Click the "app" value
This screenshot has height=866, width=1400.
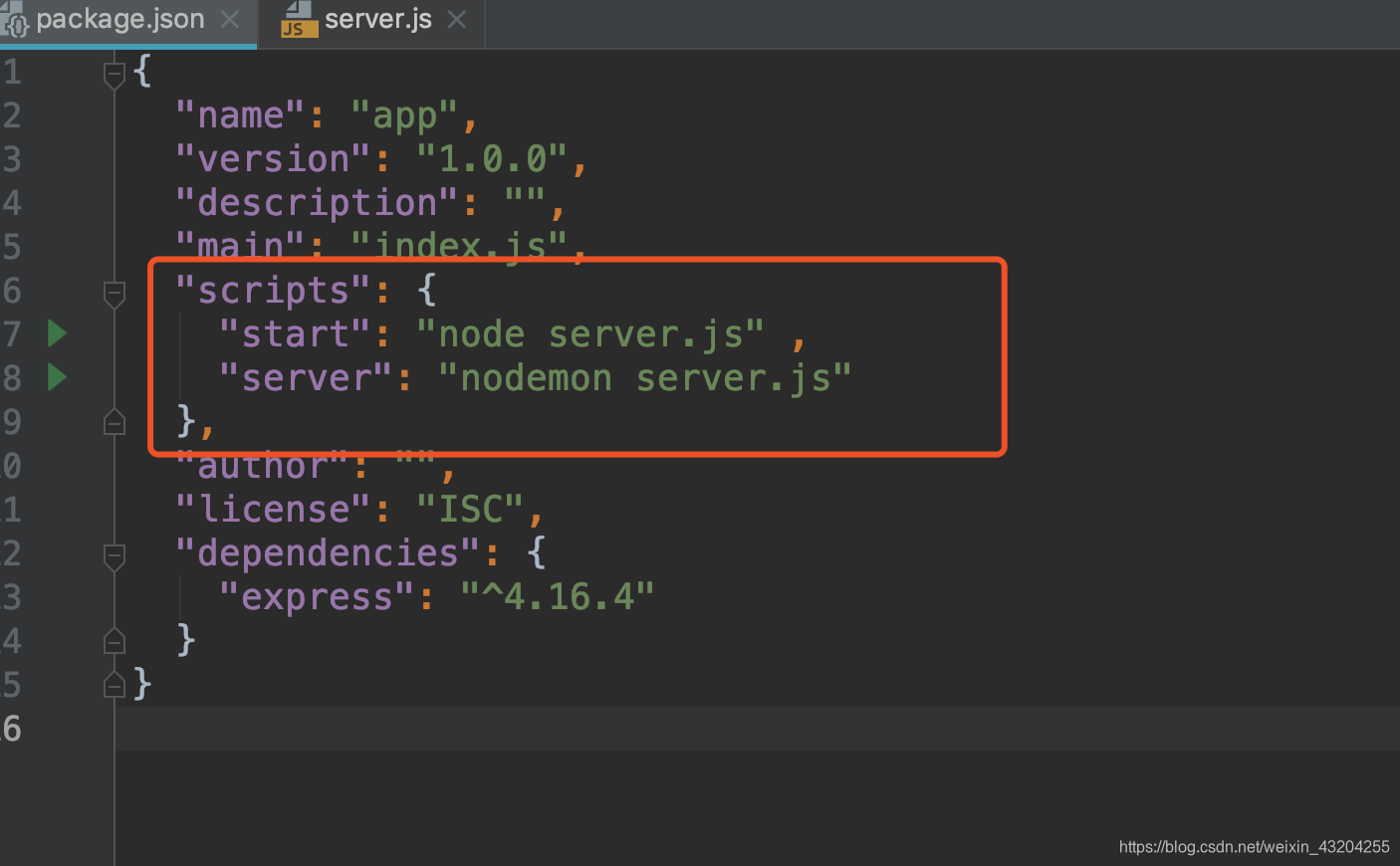pyautogui.click(x=404, y=115)
